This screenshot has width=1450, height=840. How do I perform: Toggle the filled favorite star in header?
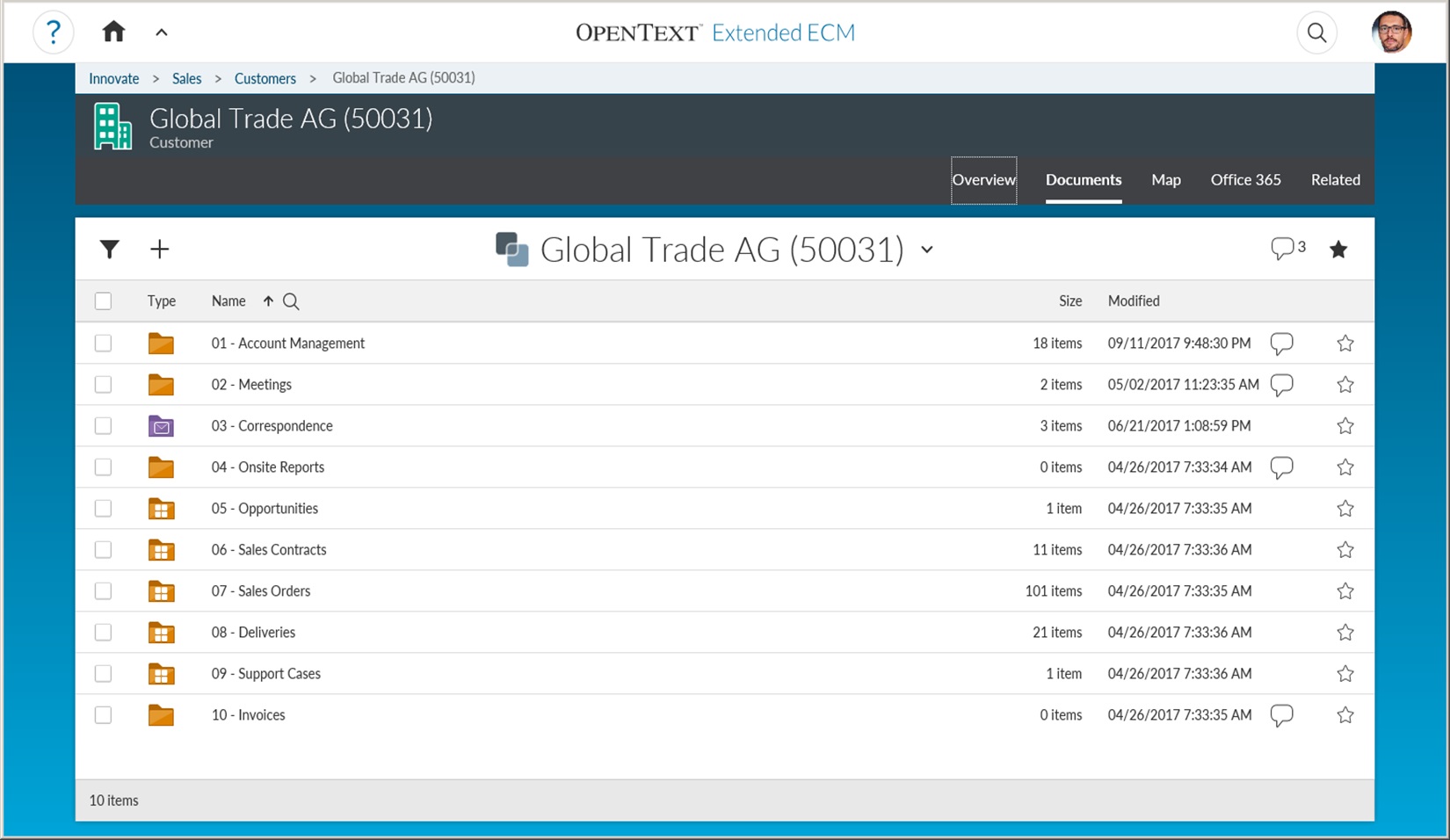point(1338,250)
